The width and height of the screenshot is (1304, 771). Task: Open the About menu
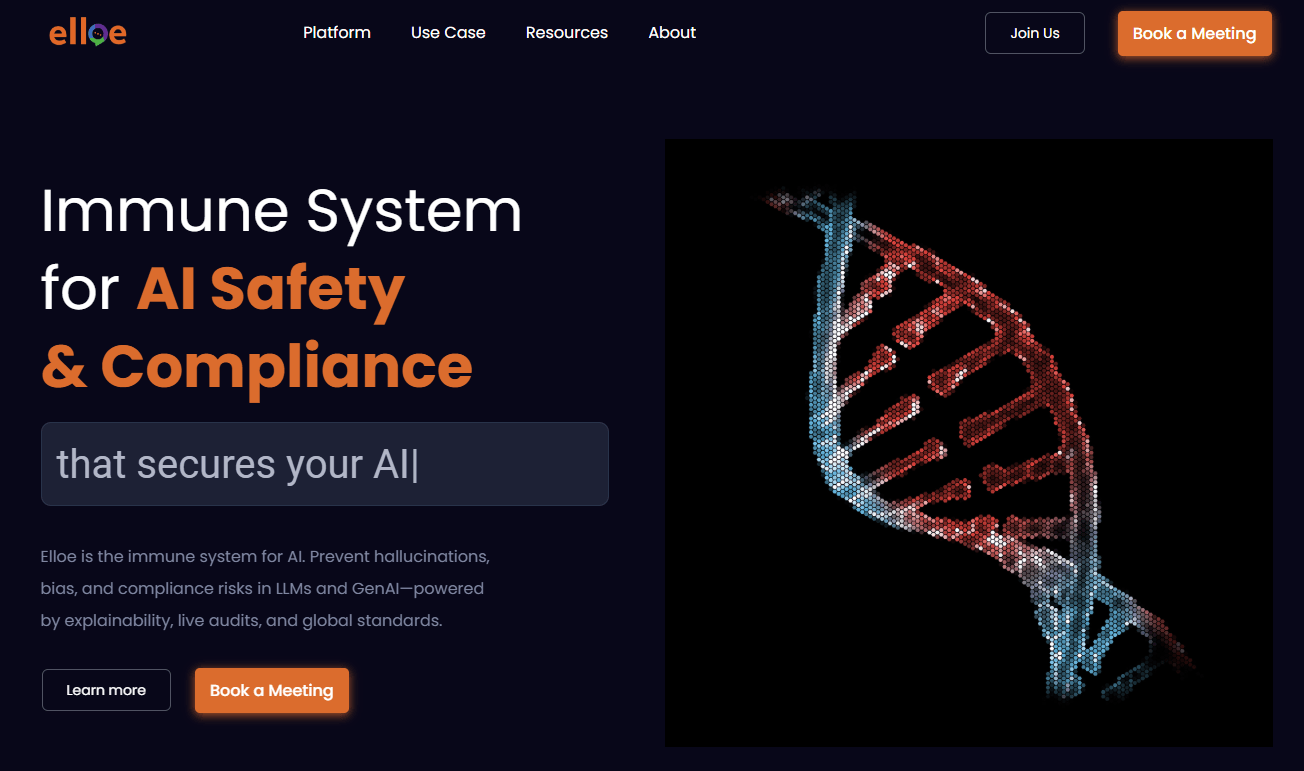(672, 33)
